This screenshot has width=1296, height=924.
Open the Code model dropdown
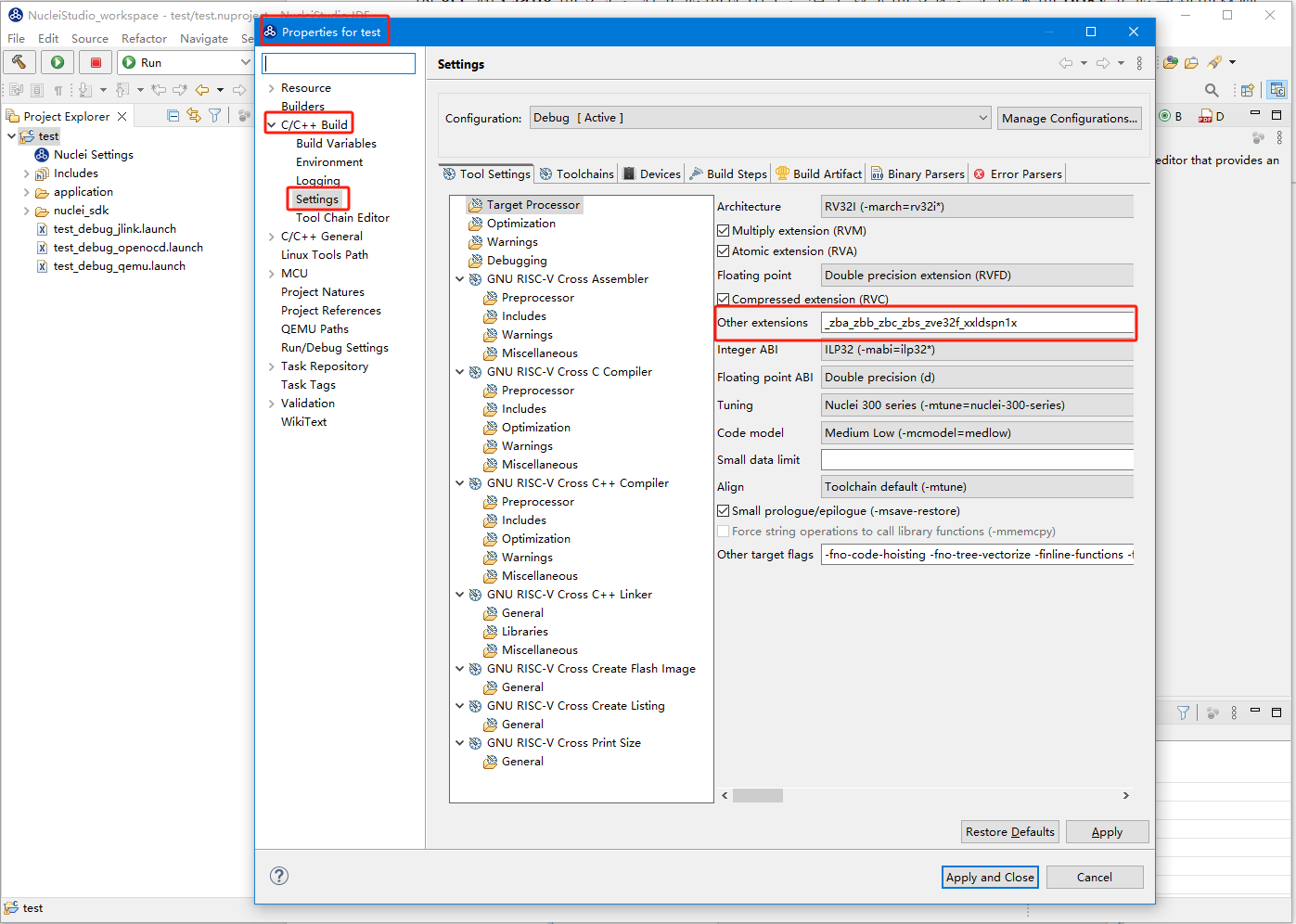coord(977,433)
